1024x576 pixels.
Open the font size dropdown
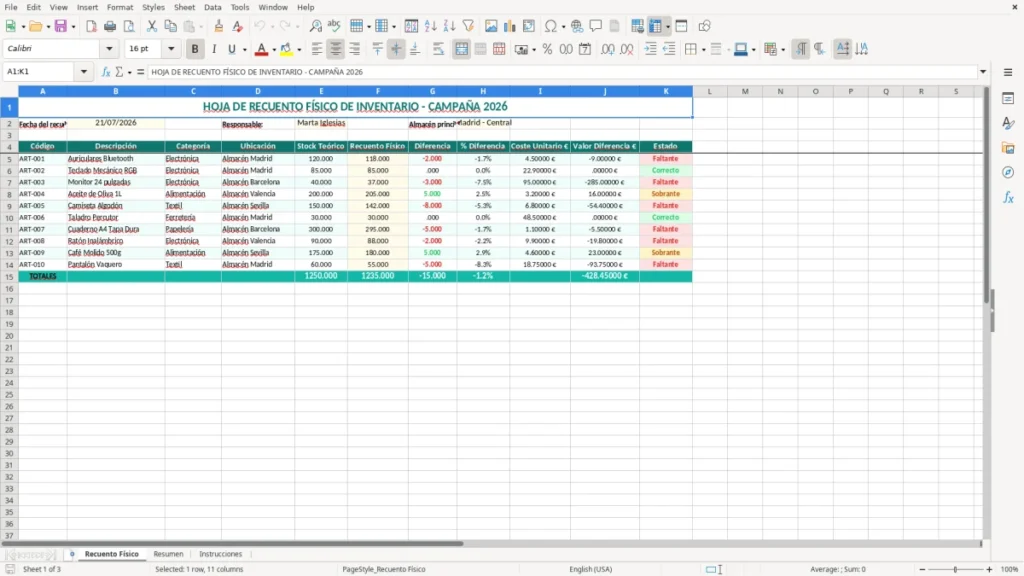pos(171,48)
